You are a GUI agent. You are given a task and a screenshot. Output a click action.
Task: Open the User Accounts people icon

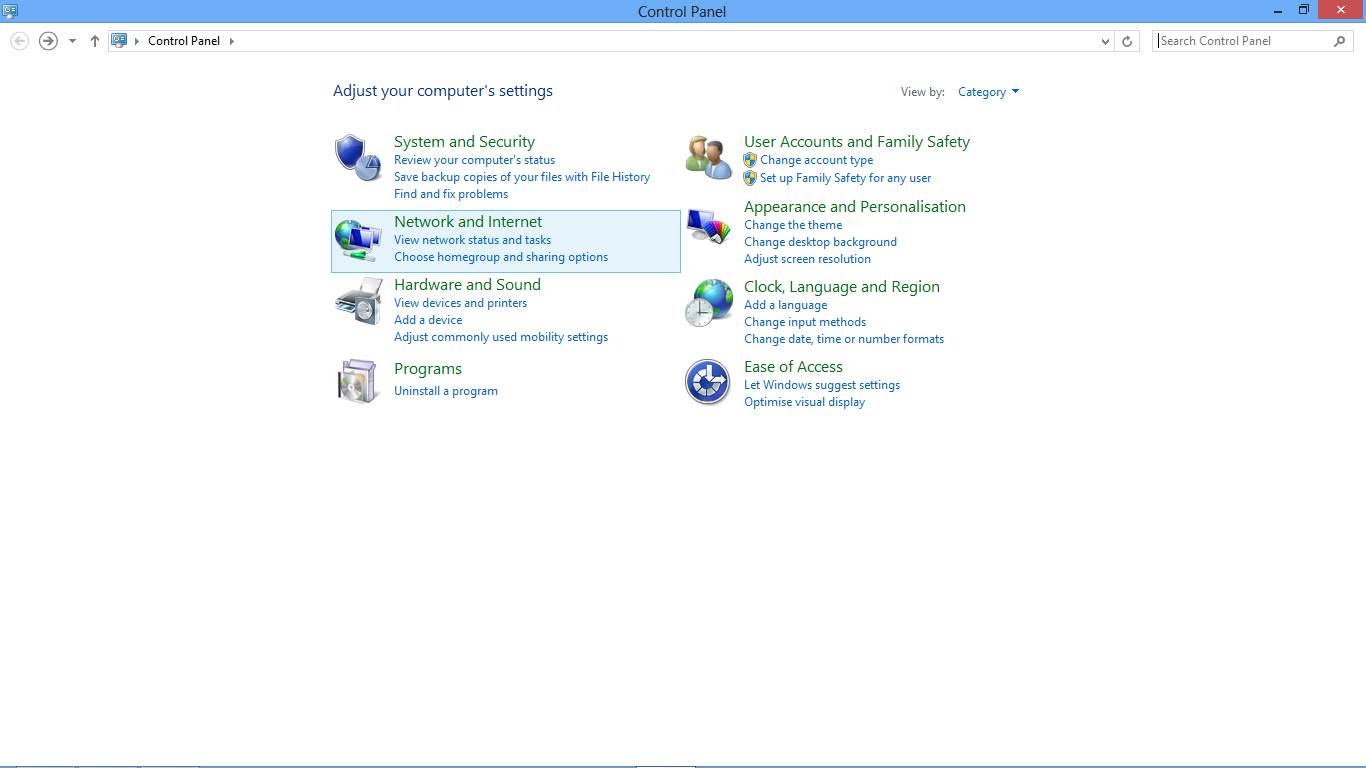point(708,158)
